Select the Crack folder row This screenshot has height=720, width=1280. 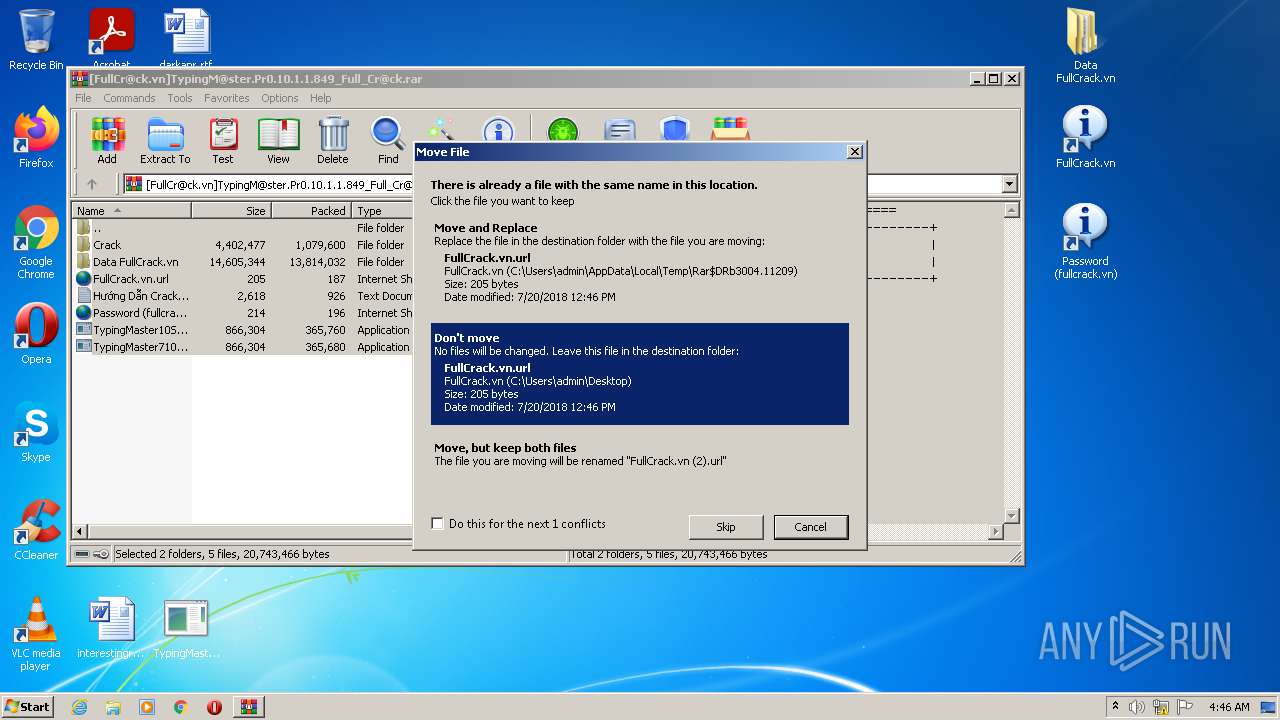click(x=243, y=245)
